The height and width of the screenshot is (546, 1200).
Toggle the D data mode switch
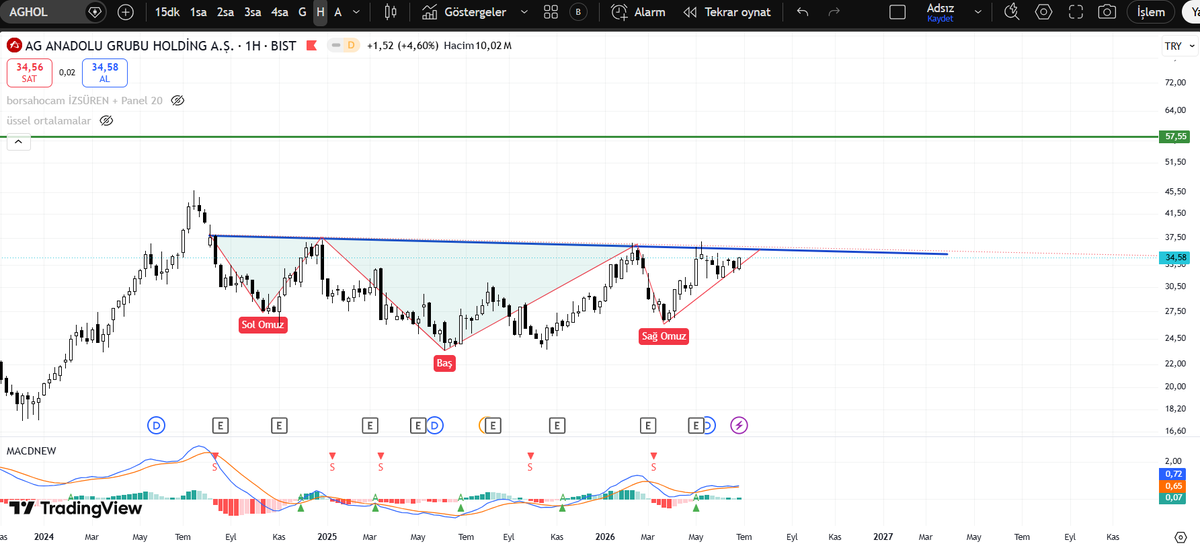(x=345, y=46)
